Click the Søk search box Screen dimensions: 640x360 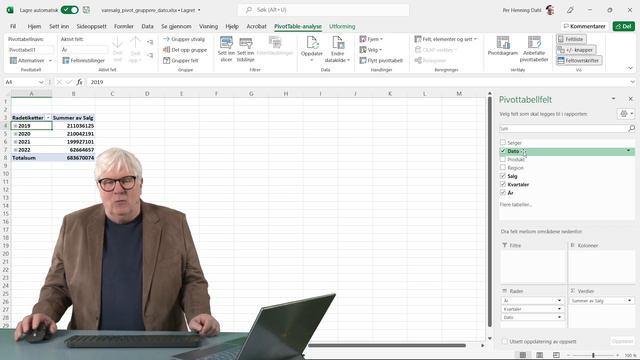[x=323, y=10]
